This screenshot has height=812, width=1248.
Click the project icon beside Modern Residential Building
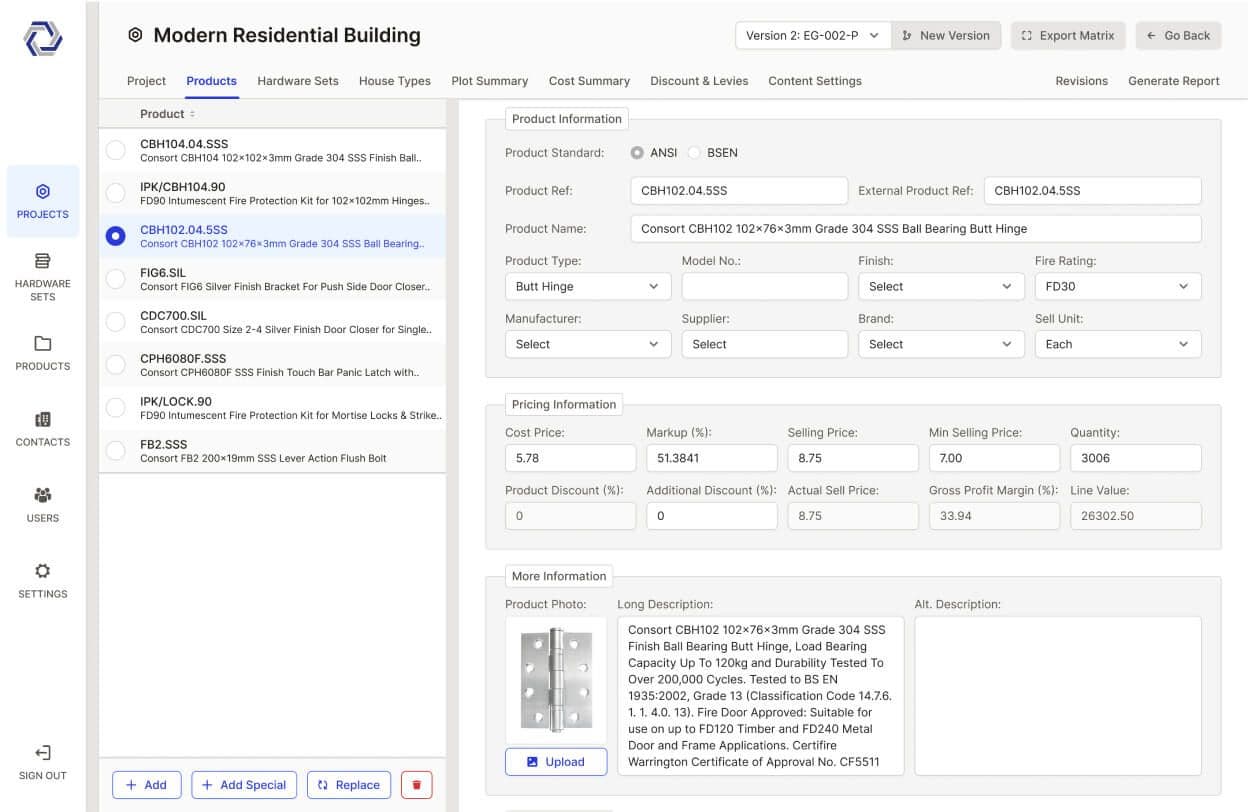pyautogui.click(x=135, y=35)
